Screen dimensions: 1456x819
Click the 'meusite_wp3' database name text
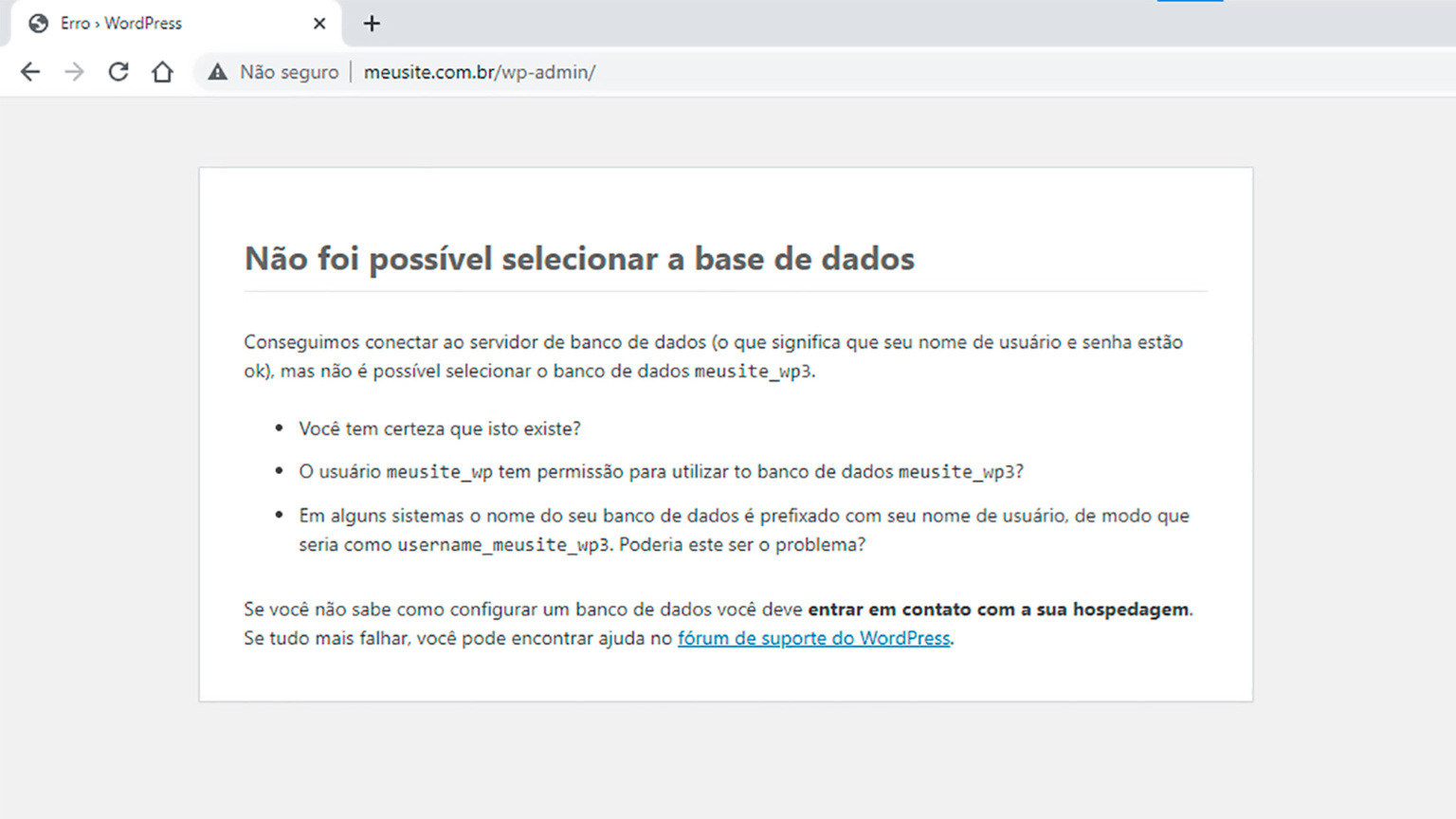point(752,372)
